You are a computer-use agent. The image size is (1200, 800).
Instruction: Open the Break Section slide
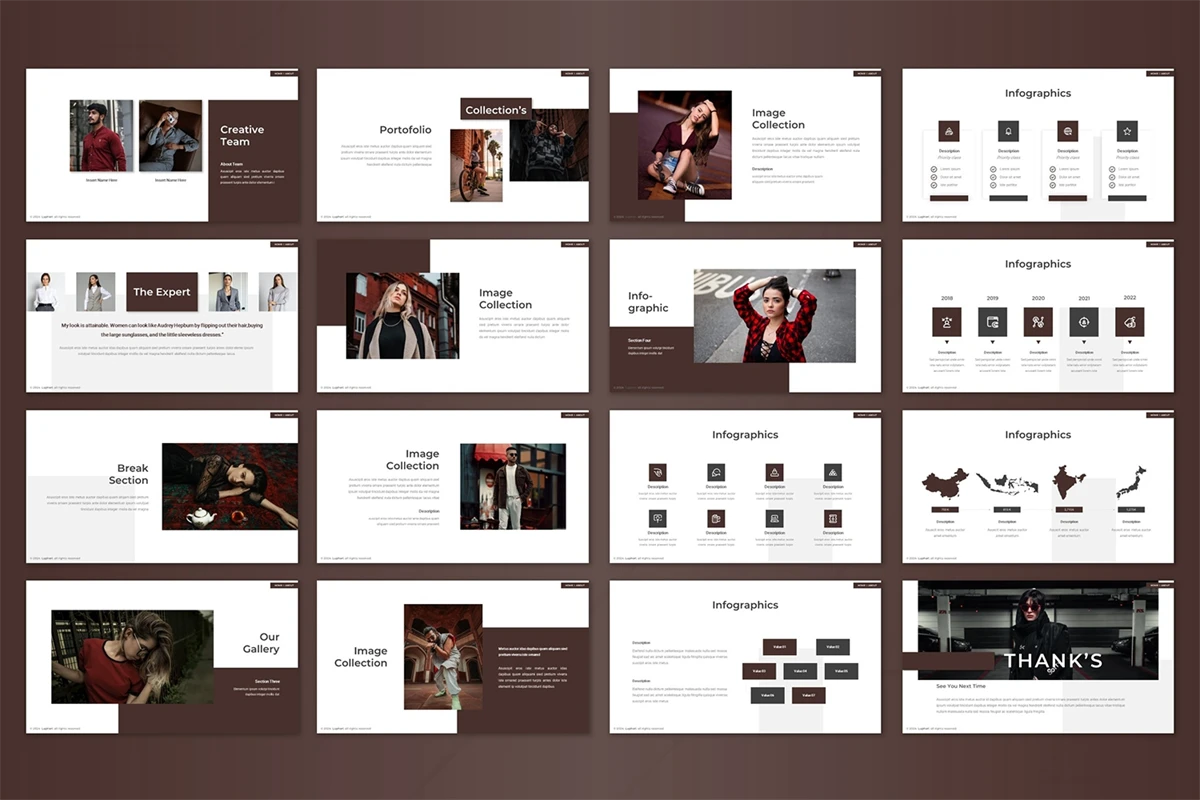162,487
